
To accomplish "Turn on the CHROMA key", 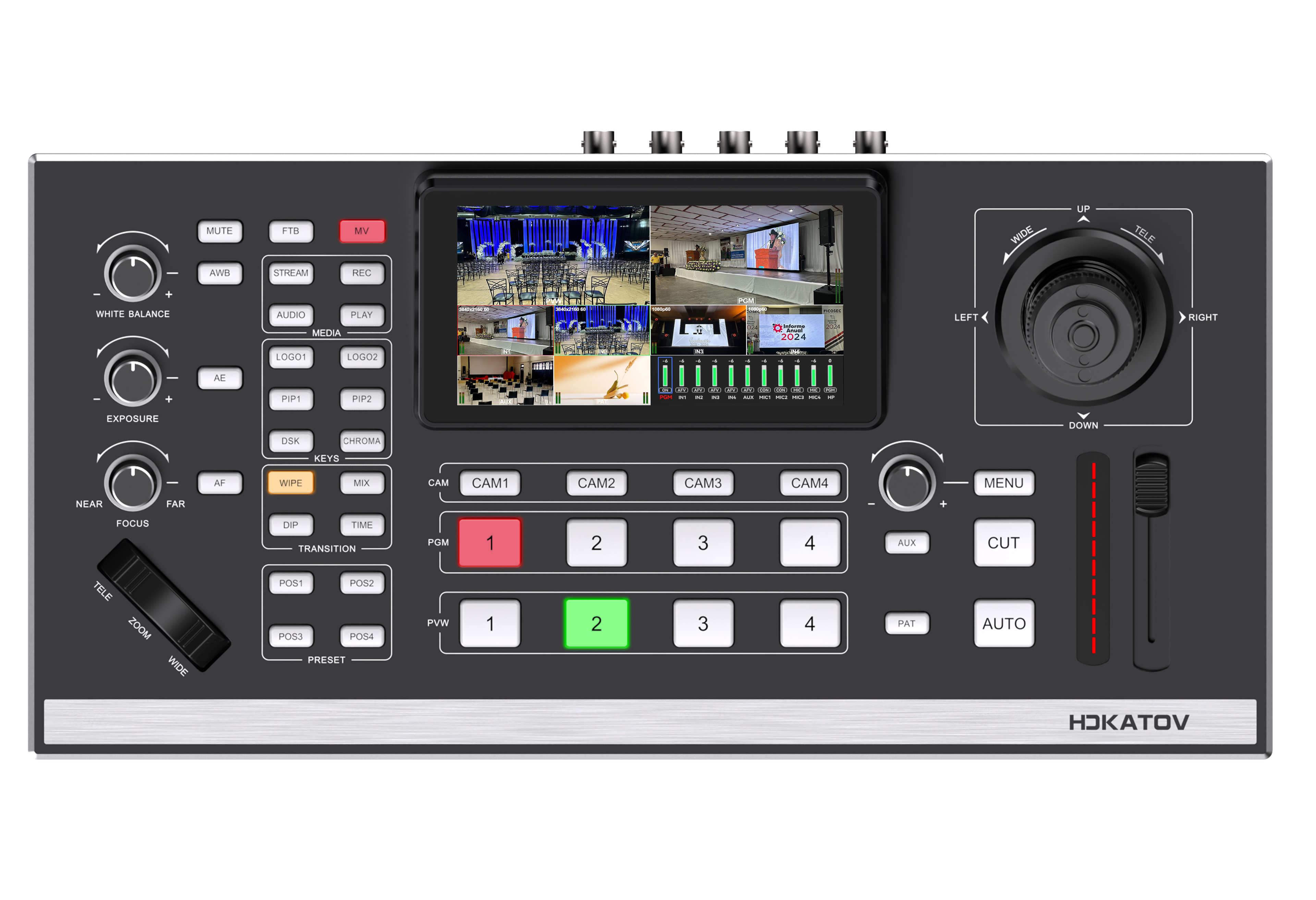I will pyautogui.click(x=362, y=441).
